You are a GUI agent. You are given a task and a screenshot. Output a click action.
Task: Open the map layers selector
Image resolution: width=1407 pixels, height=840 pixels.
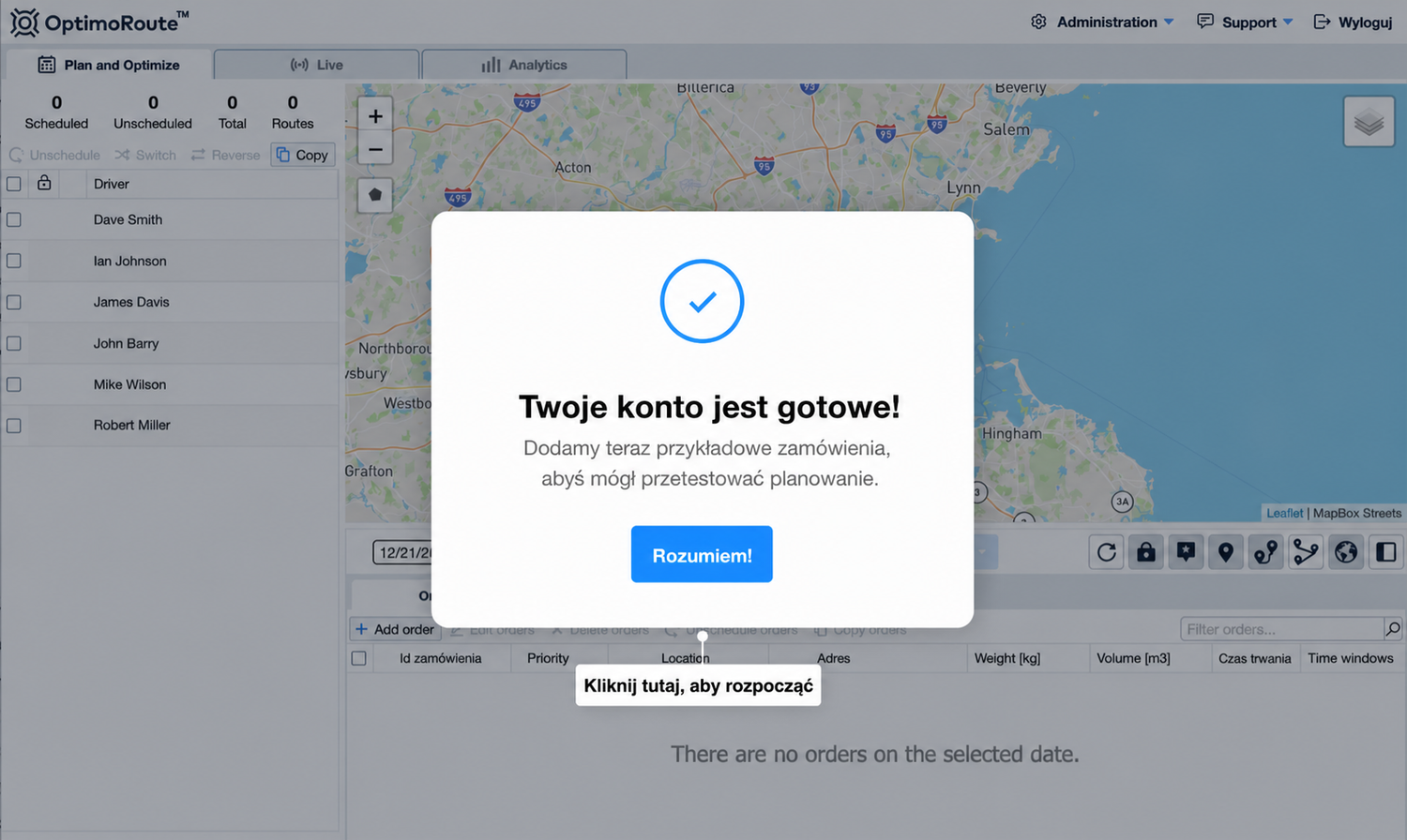tap(1369, 122)
